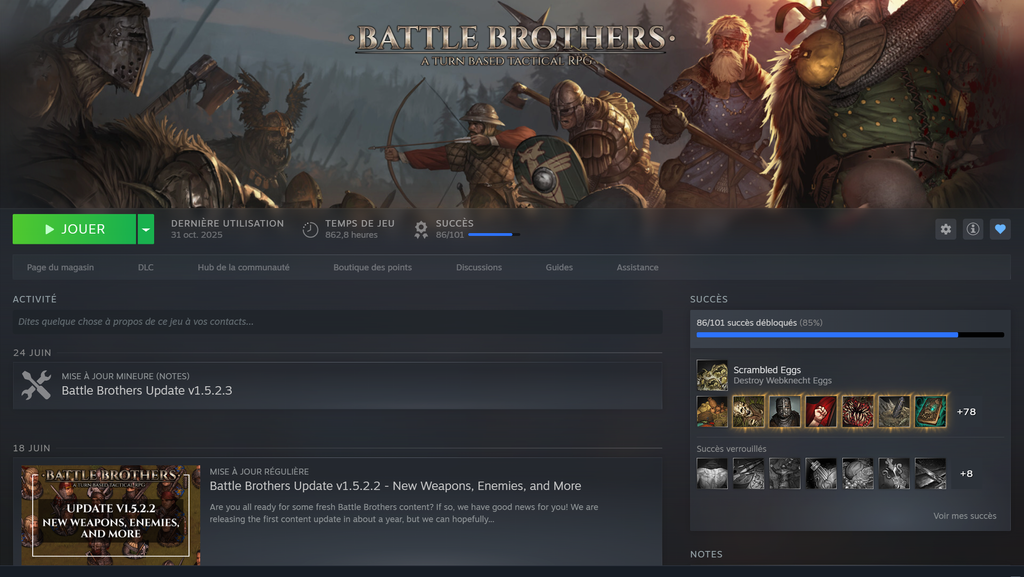Open the Discussions tab
The width and height of the screenshot is (1024, 577).
pyautogui.click(x=479, y=268)
